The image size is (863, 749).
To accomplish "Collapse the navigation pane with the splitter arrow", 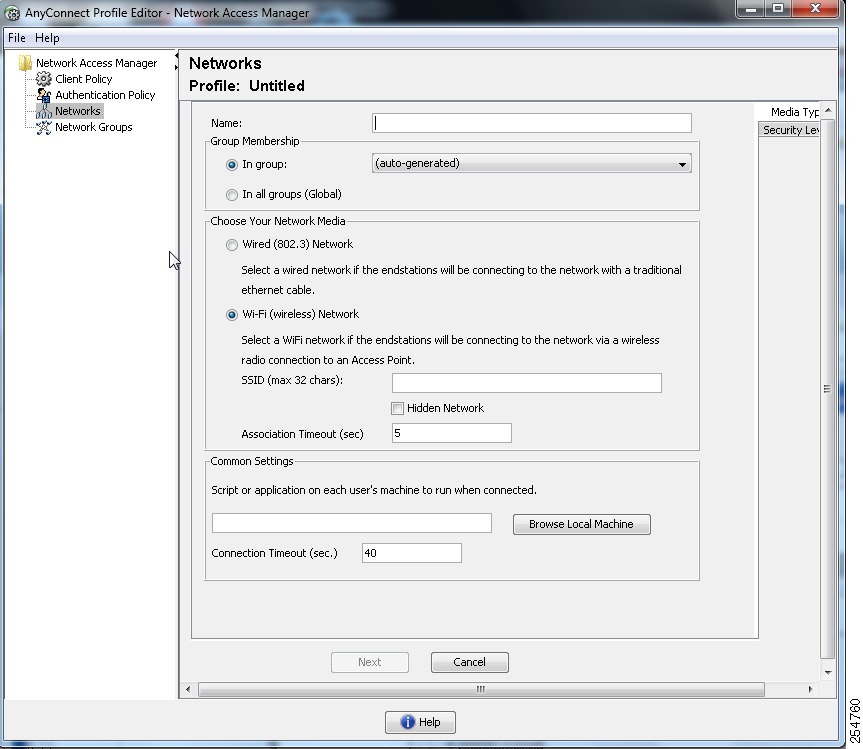I will coord(176,56).
